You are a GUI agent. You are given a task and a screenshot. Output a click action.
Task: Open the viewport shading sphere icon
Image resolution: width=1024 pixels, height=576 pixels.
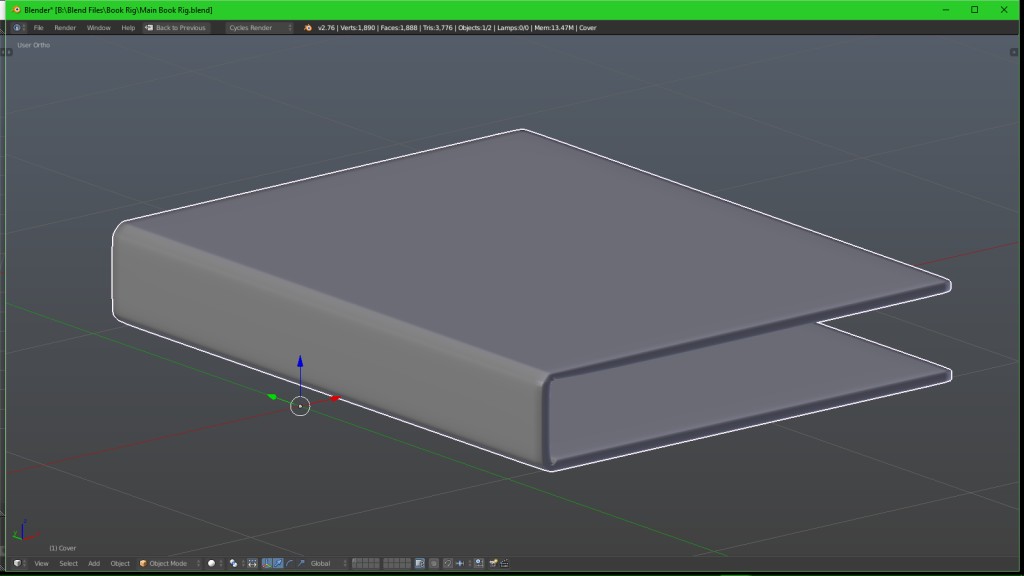tap(211, 563)
